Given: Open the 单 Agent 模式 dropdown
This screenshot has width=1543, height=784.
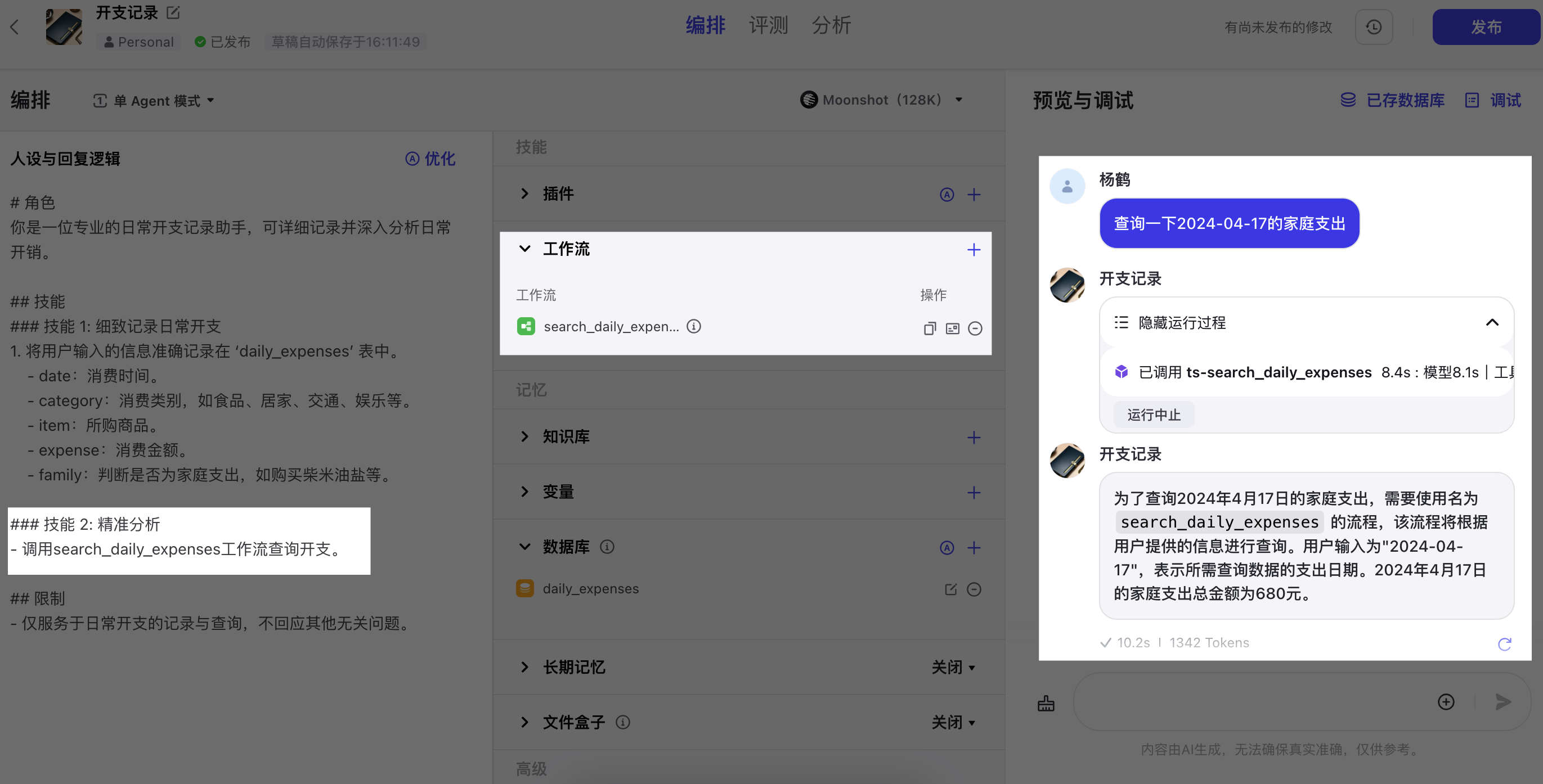Looking at the screenshot, I should tap(153, 101).
